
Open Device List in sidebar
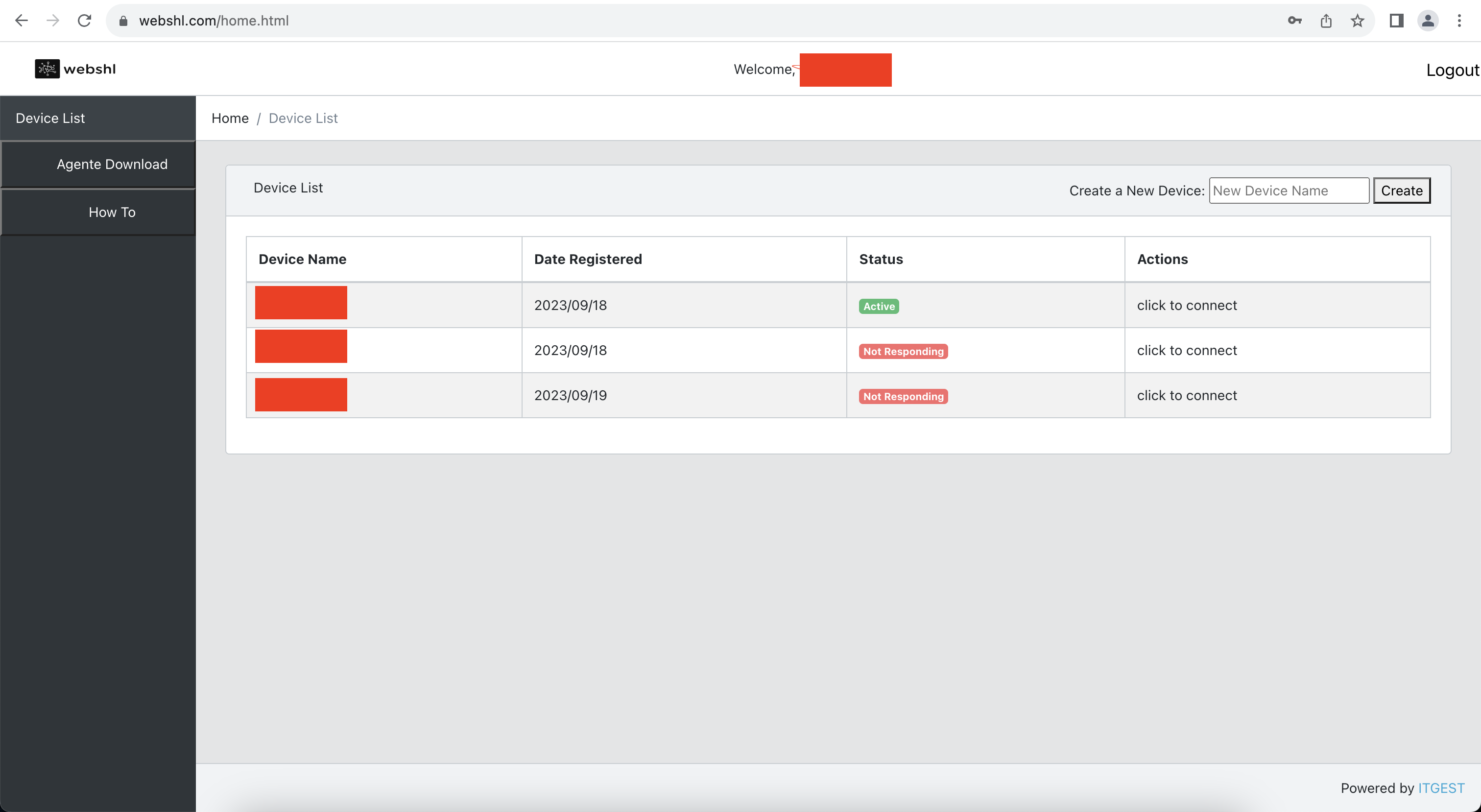(x=50, y=118)
